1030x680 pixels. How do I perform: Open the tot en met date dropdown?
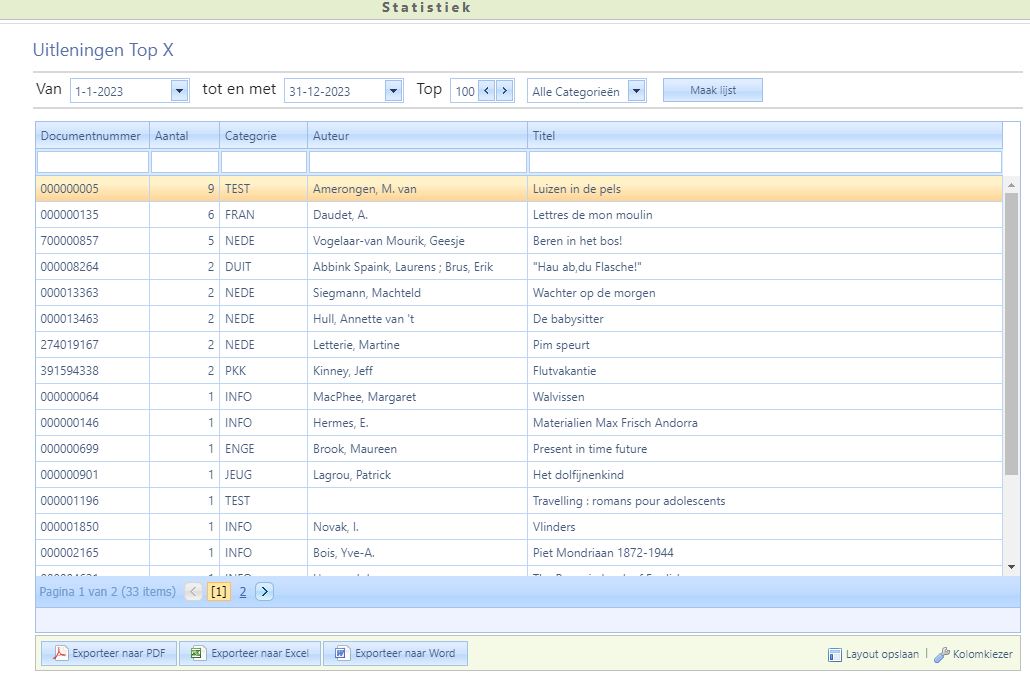[393, 91]
